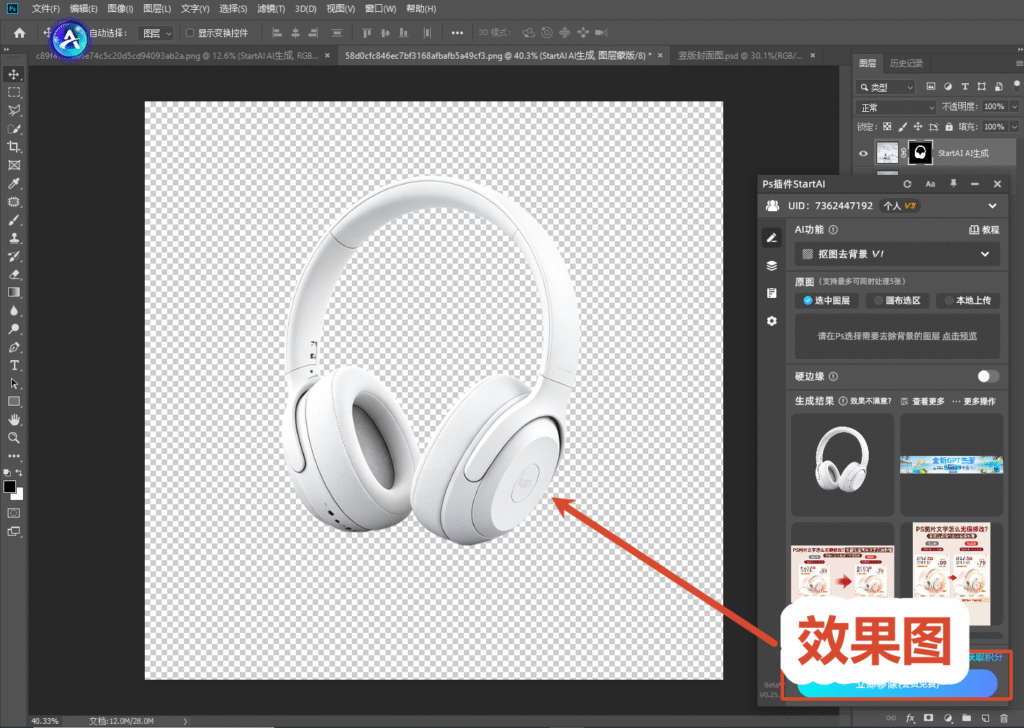Toggle the layer filter switch

1016,85
